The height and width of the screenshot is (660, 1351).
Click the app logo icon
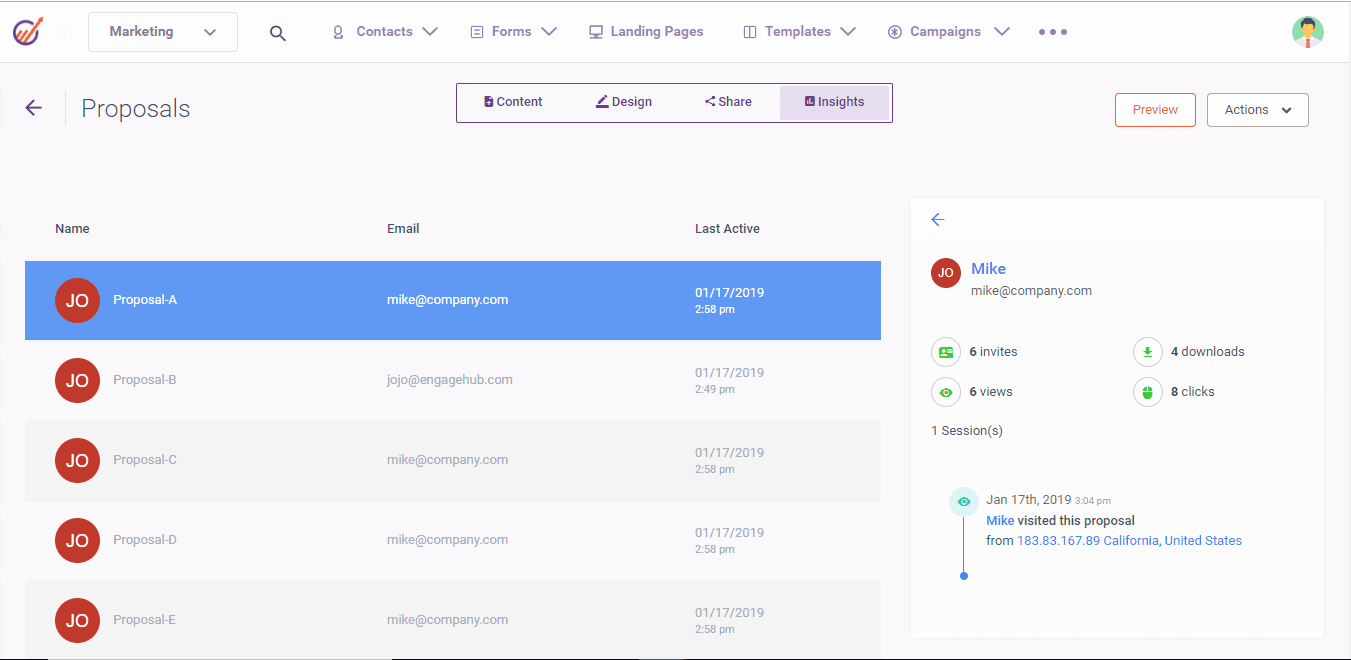[x=28, y=32]
